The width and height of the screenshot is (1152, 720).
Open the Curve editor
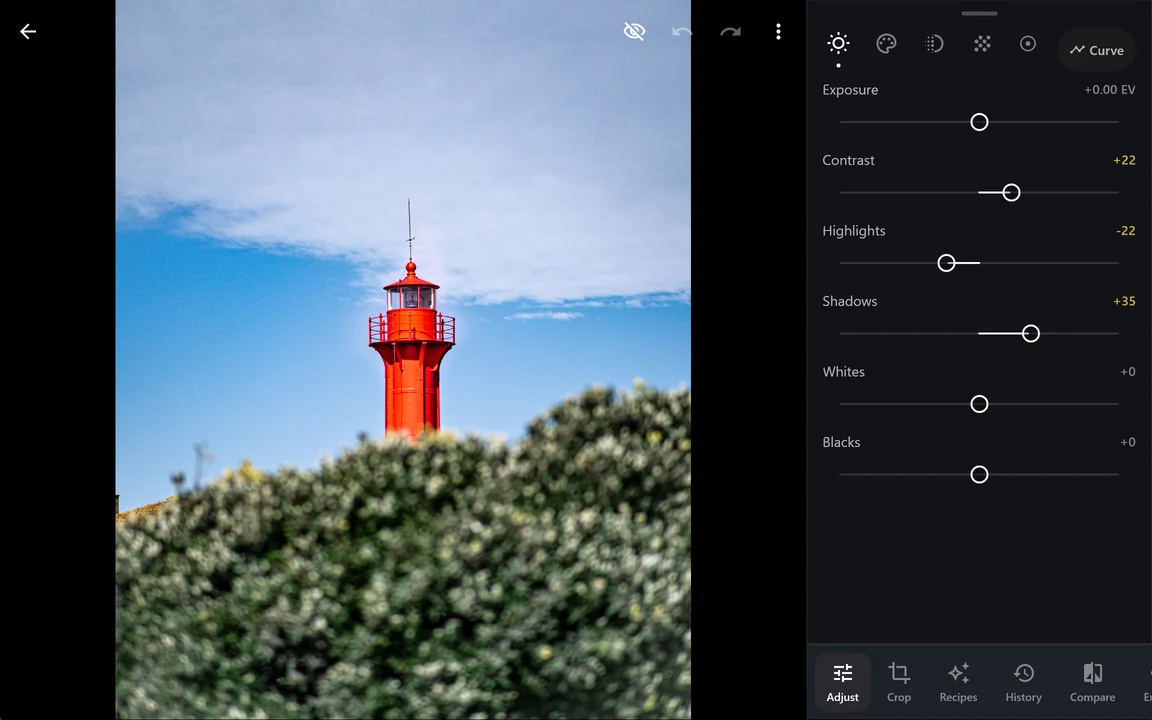pyautogui.click(x=1097, y=50)
